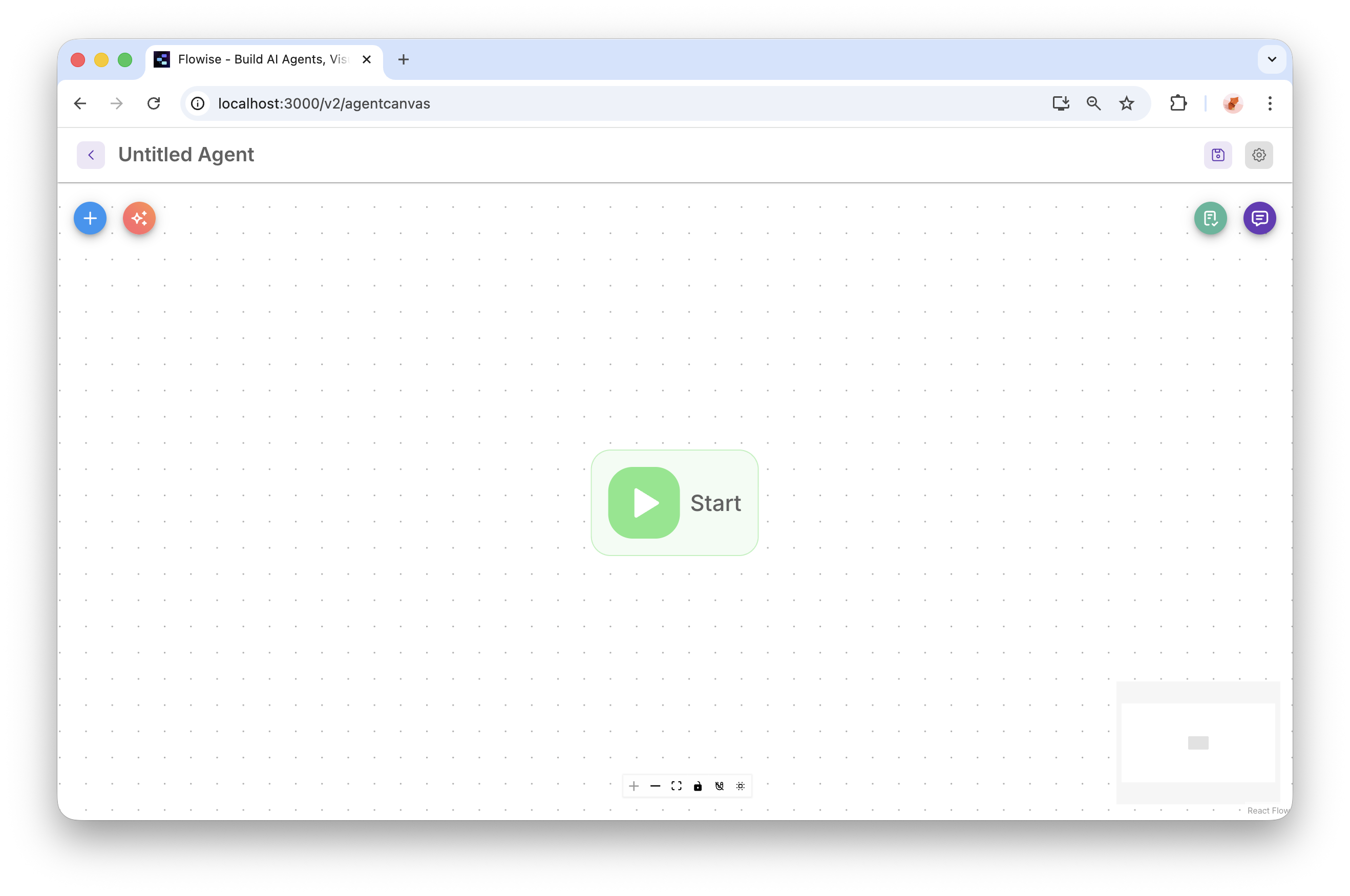Image resolution: width=1350 pixels, height=896 pixels.
Task: Zoom in with canvas plus control
Action: (x=634, y=786)
